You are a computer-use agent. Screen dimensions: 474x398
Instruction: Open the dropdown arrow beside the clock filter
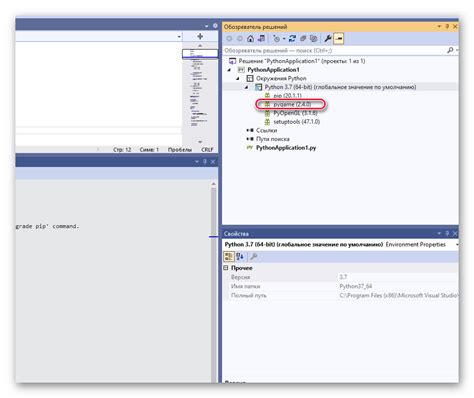(x=284, y=39)
